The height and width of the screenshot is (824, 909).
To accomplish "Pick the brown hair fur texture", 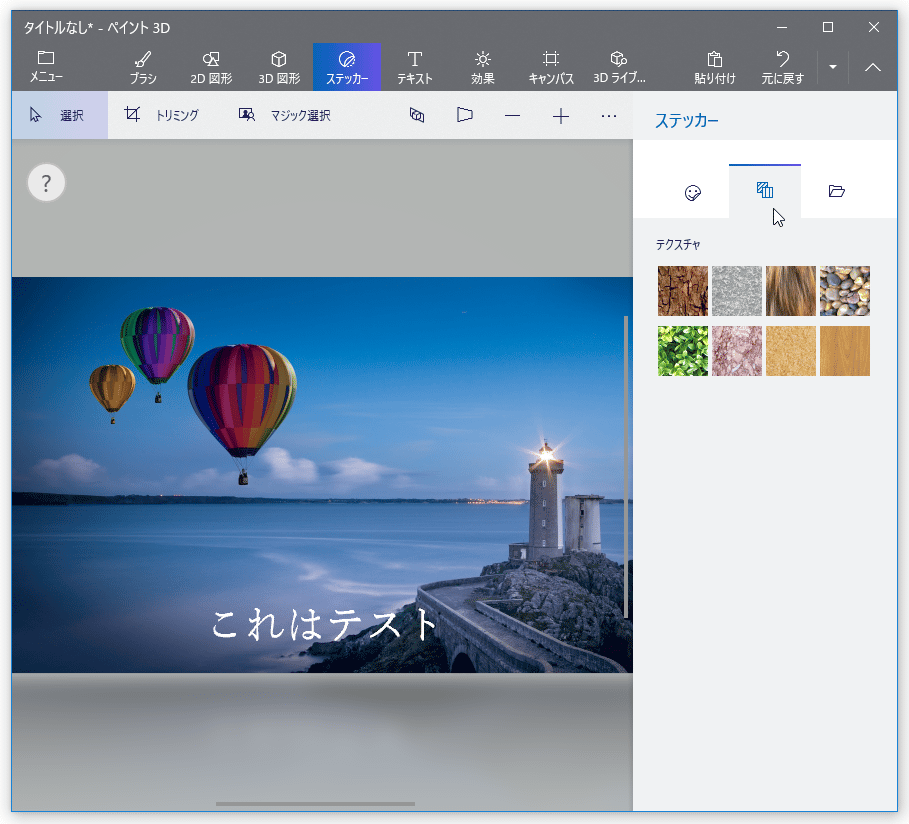I will tap(791, 291).
